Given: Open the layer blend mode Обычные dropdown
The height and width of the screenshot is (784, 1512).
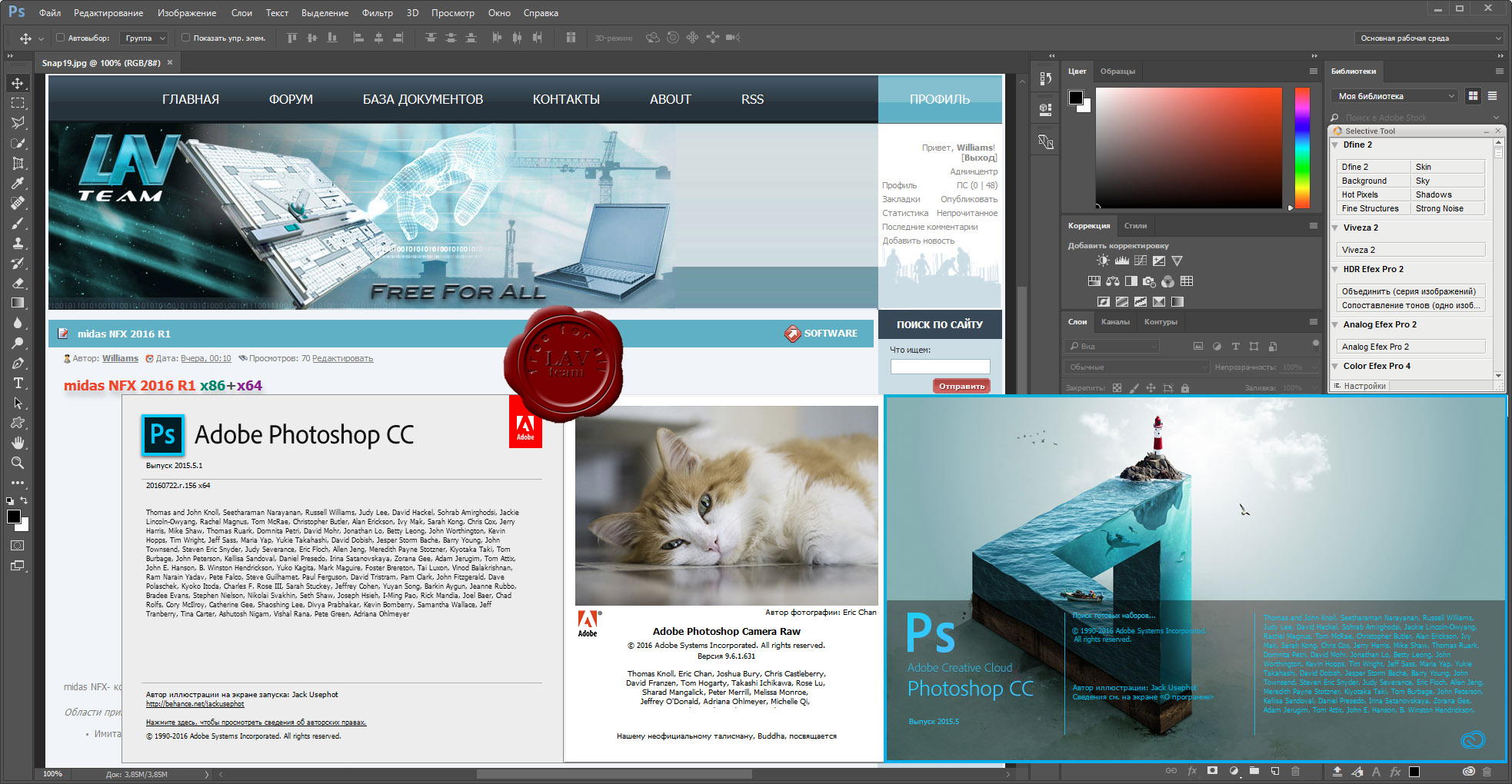Looking at the screenshot, I should click(x=1137, y=367).
